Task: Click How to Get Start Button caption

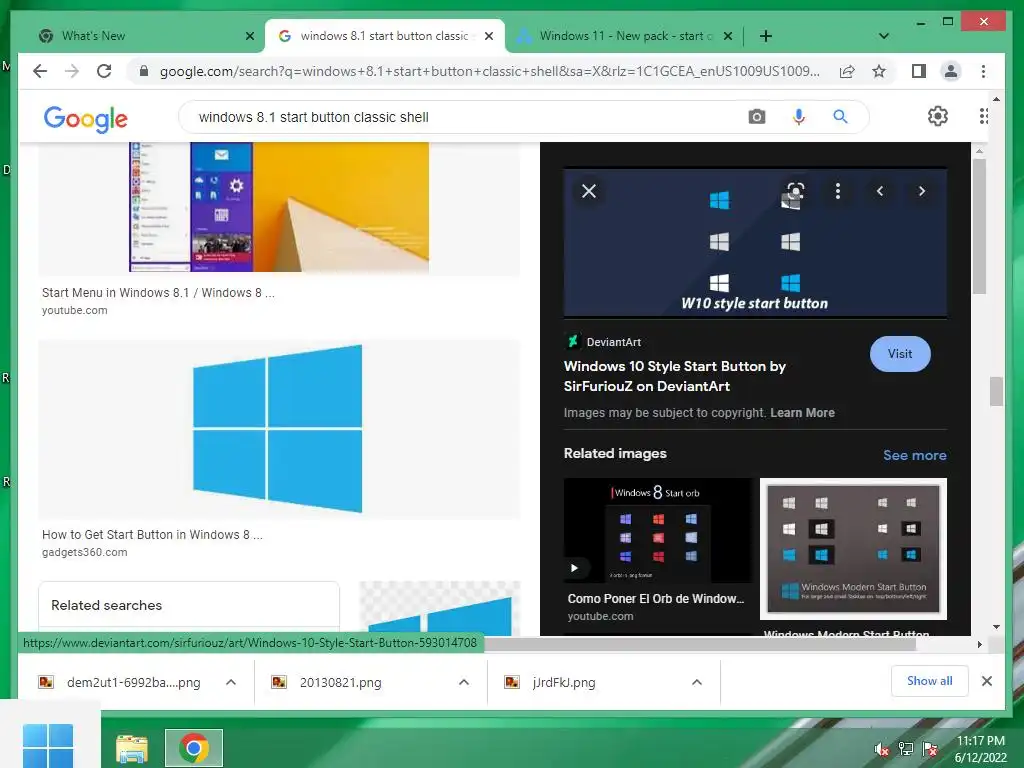Action: coord(152,535)
